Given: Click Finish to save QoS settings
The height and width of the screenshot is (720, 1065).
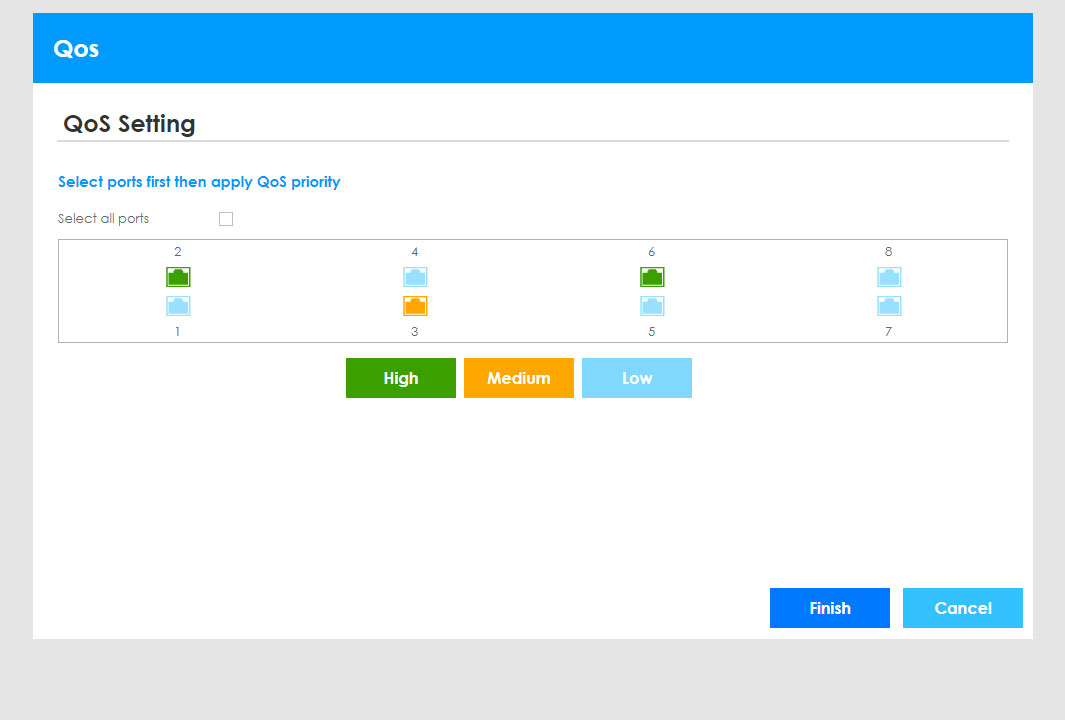Looking at the screenshot, I should pos(830,608).
